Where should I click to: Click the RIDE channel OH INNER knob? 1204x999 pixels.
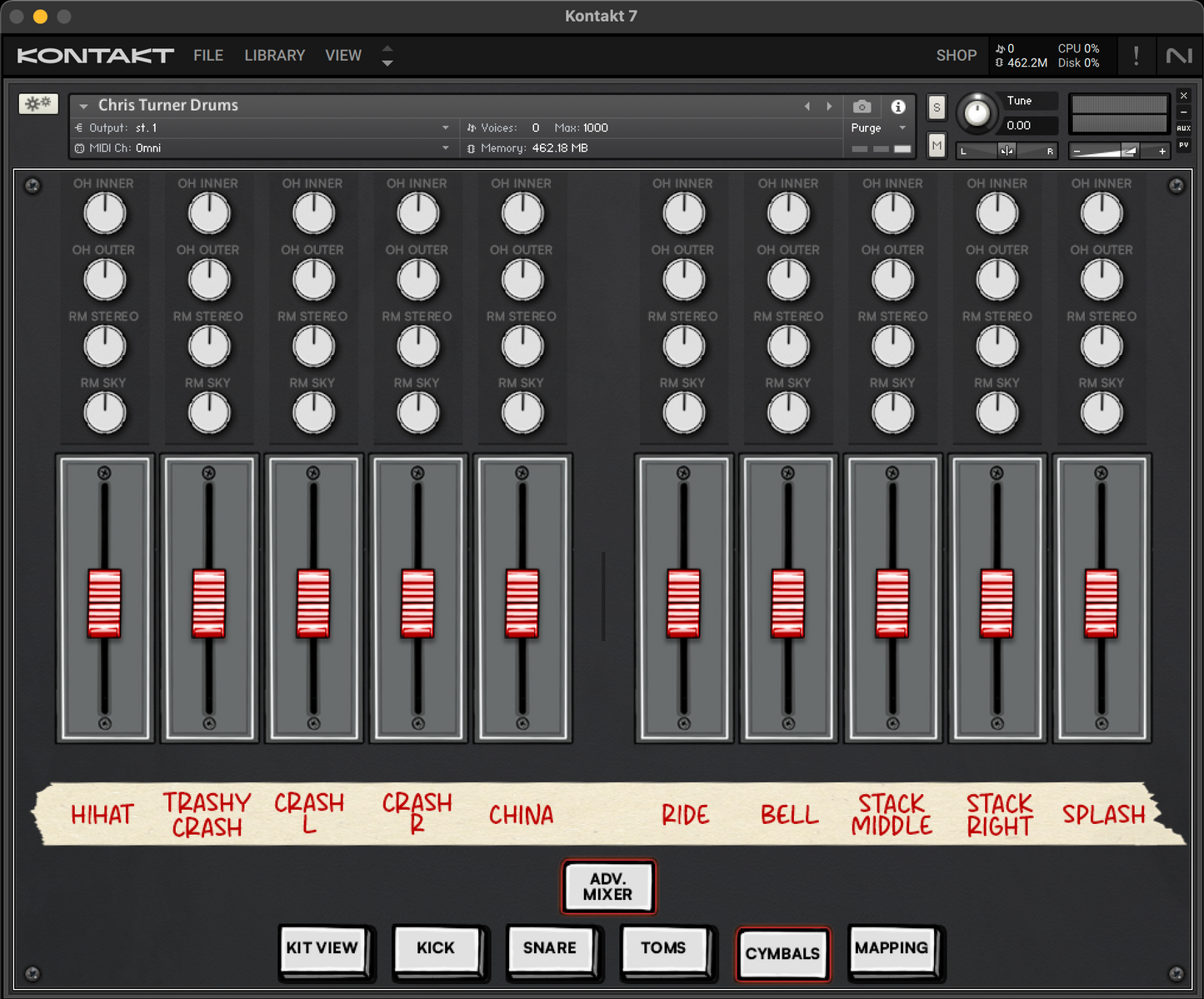[x=683, y=213]
